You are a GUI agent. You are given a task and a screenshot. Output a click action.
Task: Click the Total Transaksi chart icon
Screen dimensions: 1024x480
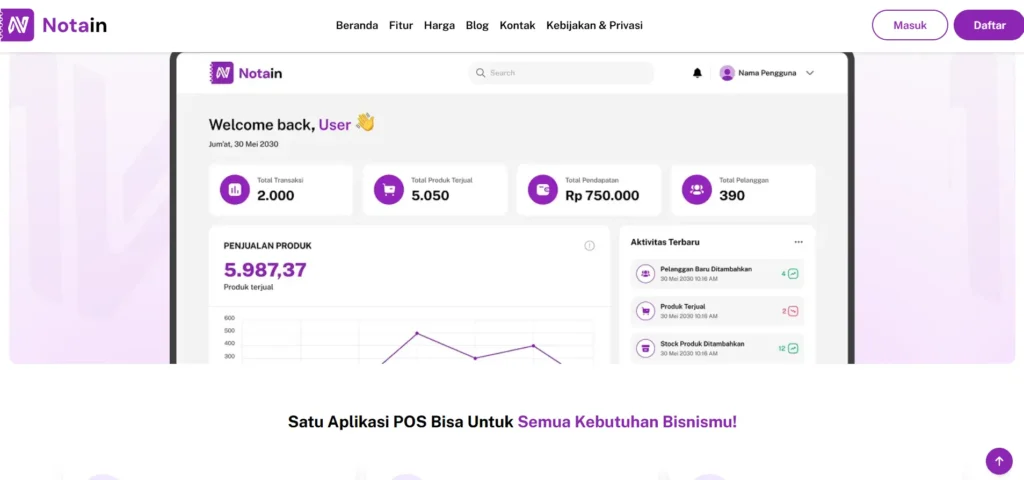[x=235, y=189]
